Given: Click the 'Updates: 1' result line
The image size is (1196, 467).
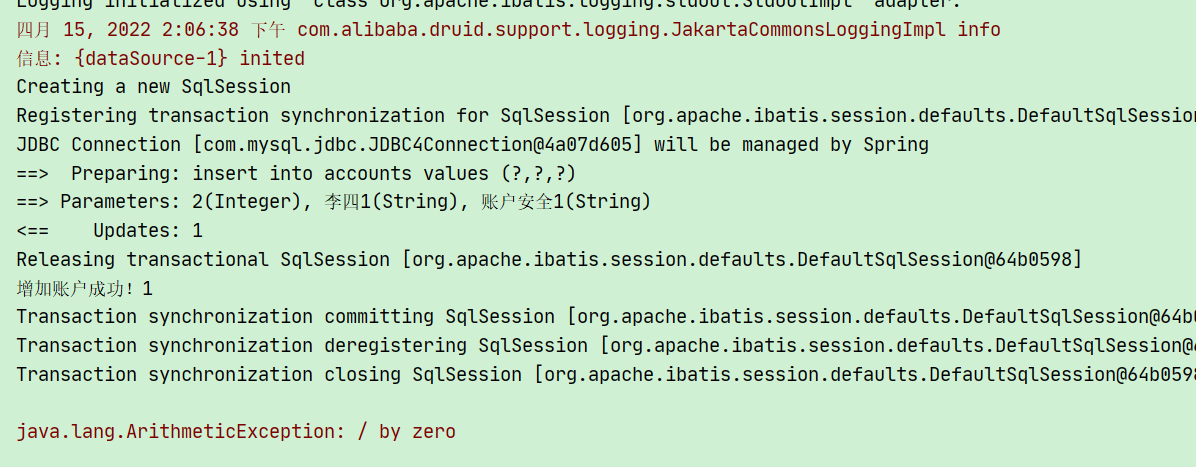Looking at the screenshot, I should 109,230.
